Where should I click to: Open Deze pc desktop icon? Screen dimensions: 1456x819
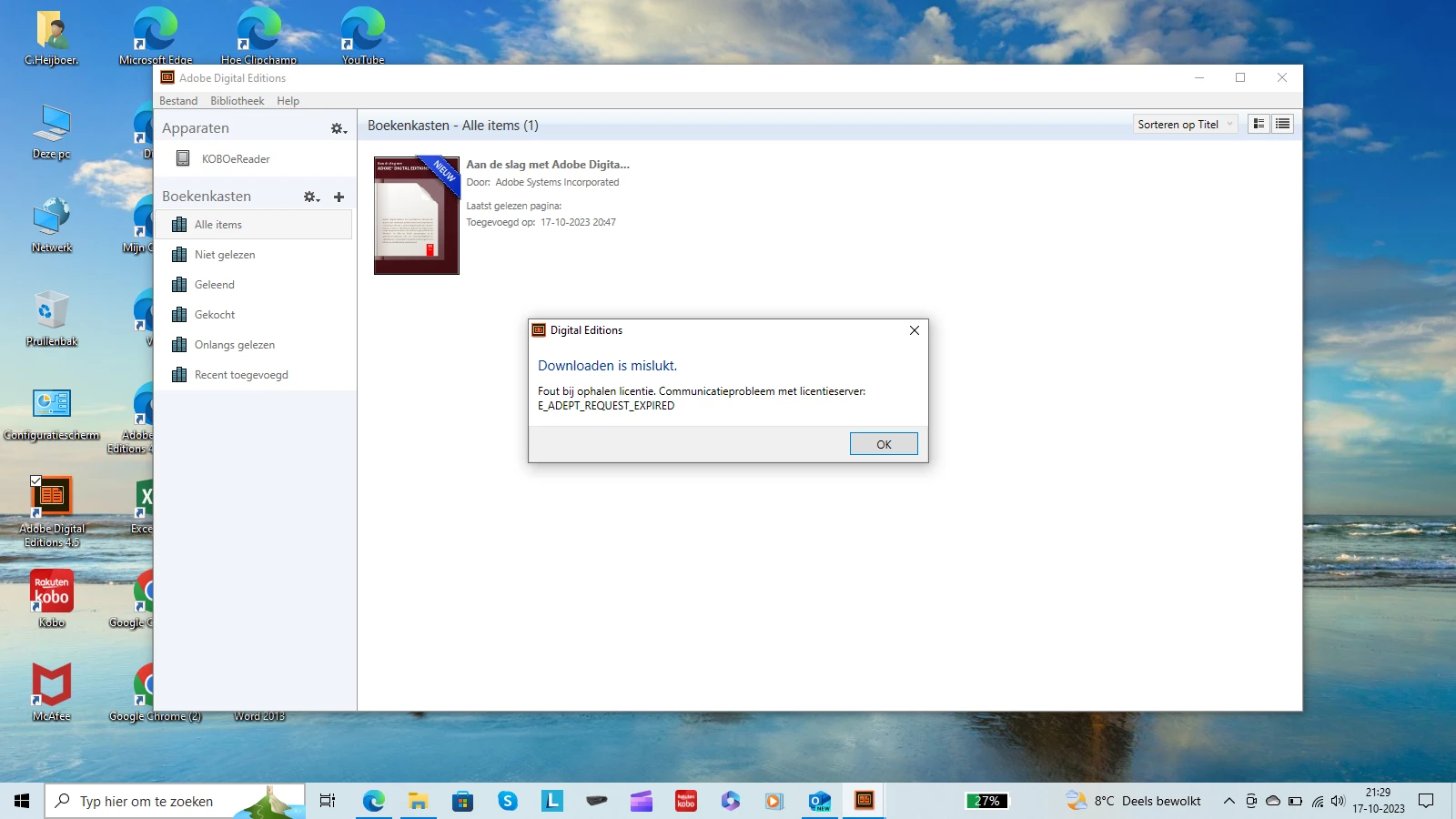tap(52, 132)
